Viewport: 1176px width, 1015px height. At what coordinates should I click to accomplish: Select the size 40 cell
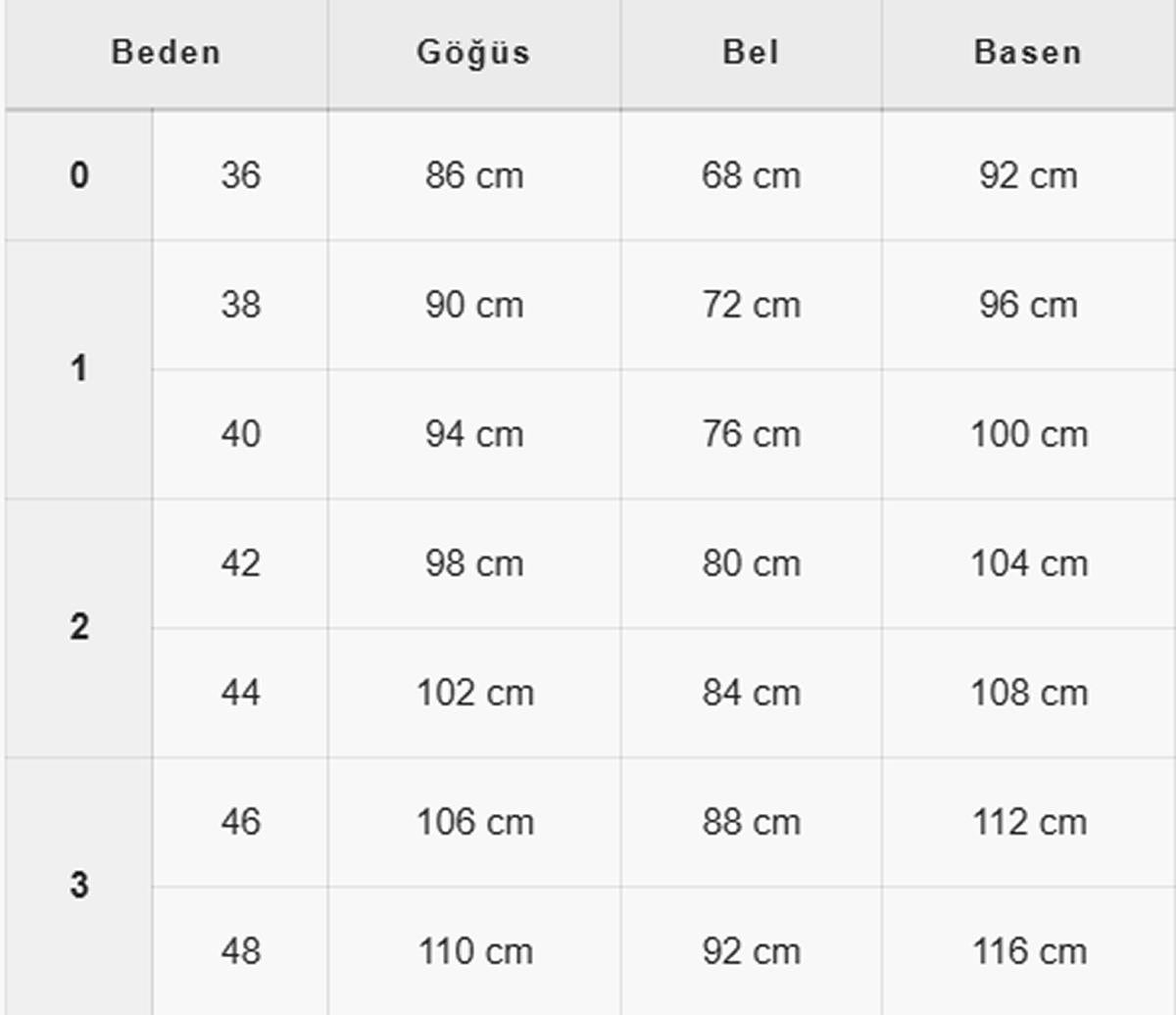click(x=240, y=434)
